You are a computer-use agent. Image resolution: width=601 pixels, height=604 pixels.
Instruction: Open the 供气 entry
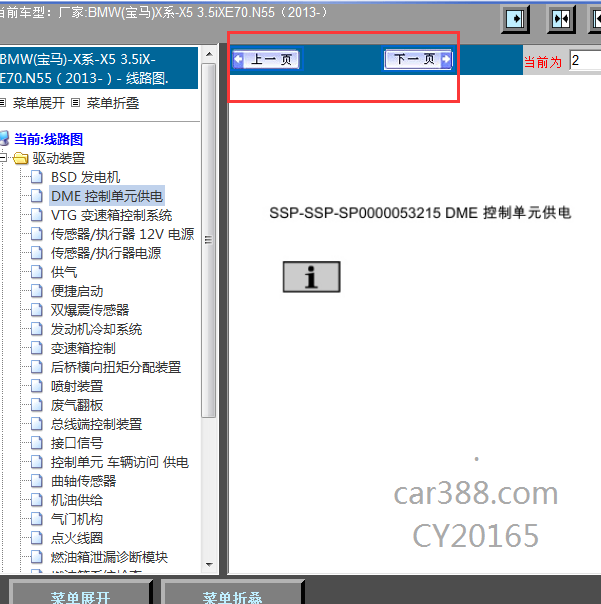pos(64,272)
